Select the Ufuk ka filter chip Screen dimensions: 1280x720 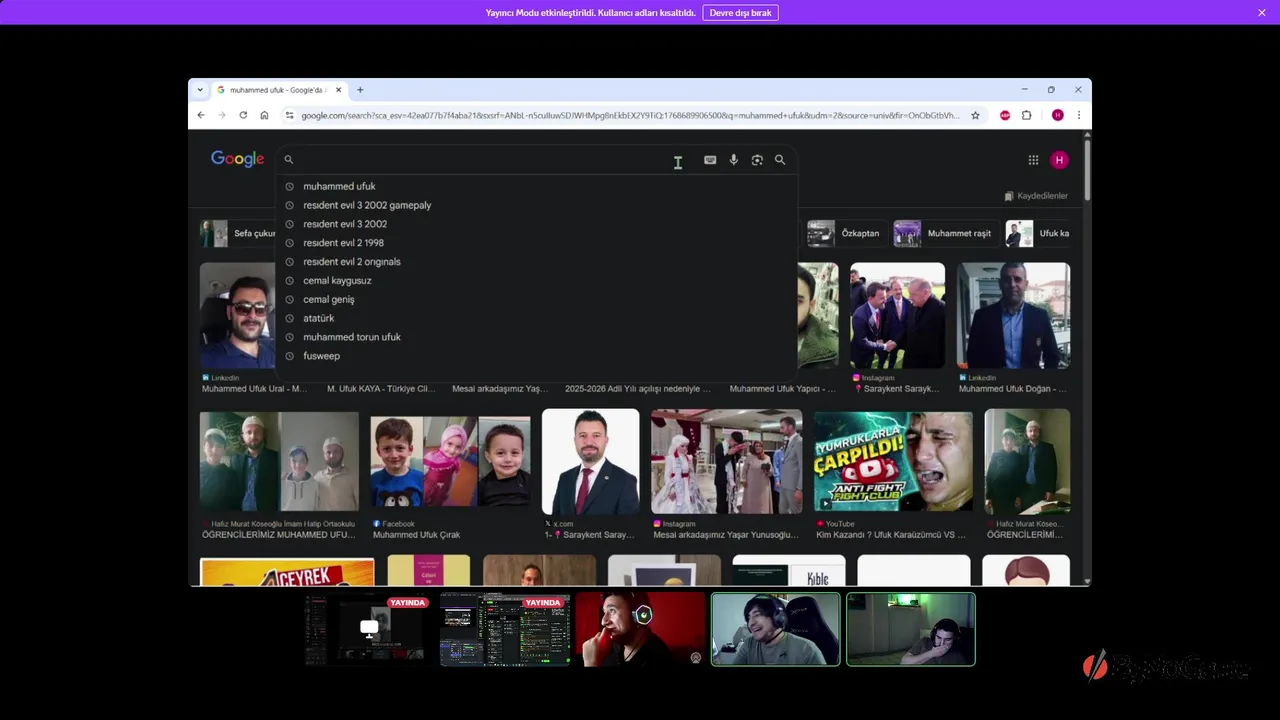(x=1038, y=233)
